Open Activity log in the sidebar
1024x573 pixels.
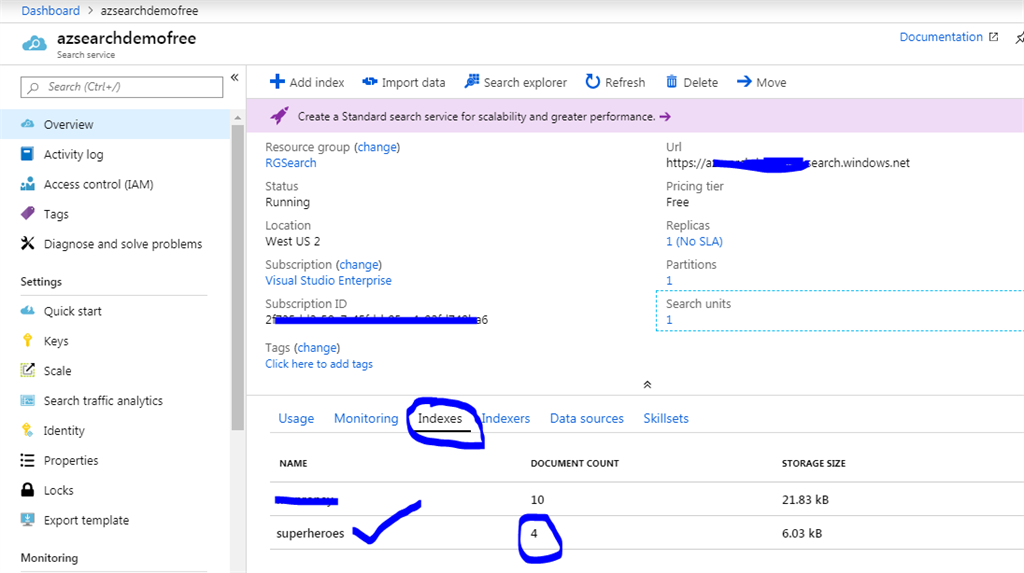tap(73, 155)
